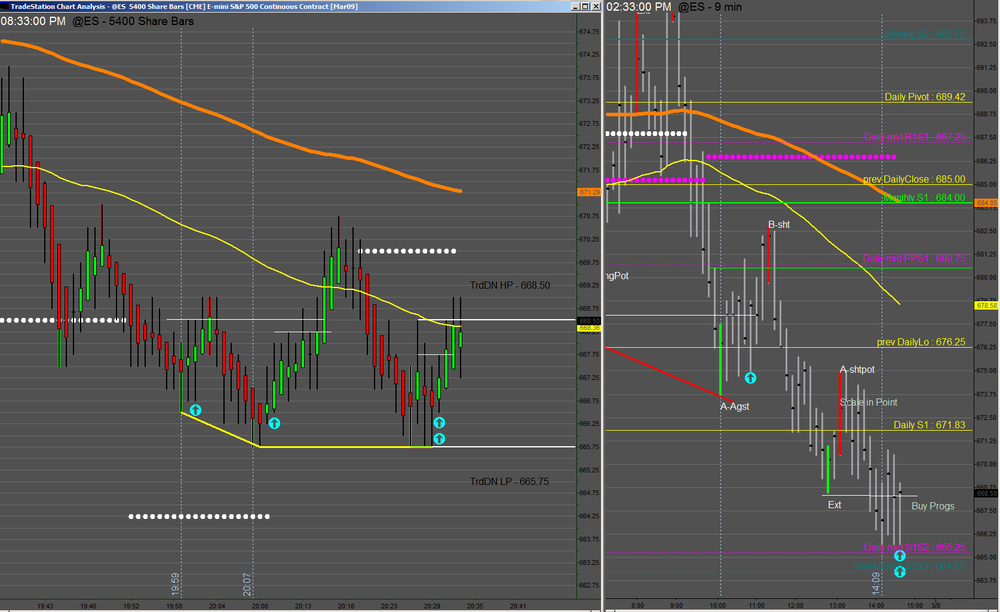Click the TrdDN HP - 668.50 label

[x=510, y=285]
